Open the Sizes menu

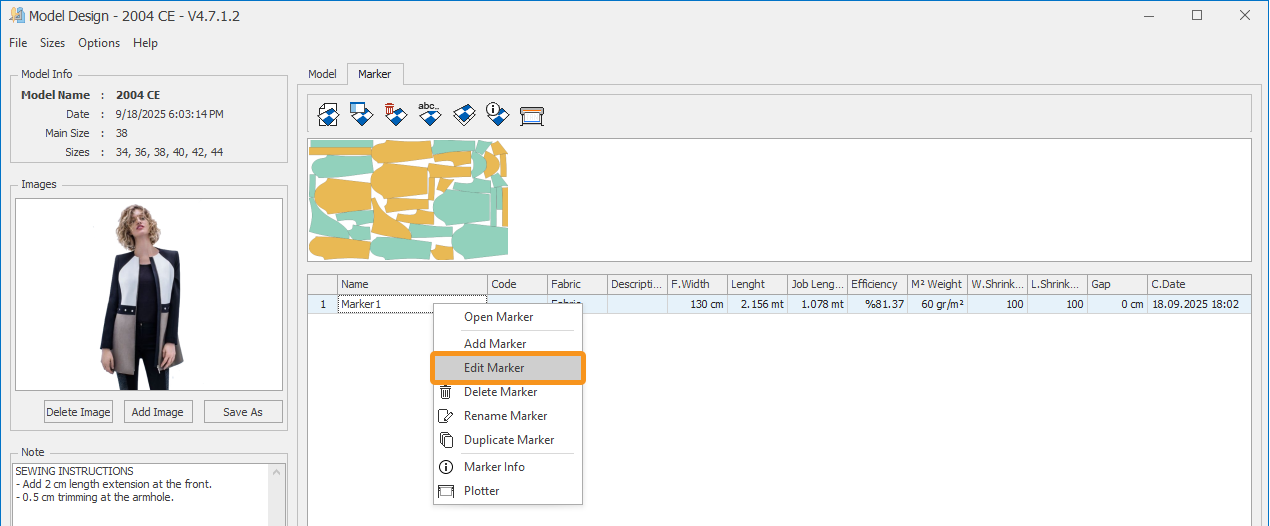[52, 43]
